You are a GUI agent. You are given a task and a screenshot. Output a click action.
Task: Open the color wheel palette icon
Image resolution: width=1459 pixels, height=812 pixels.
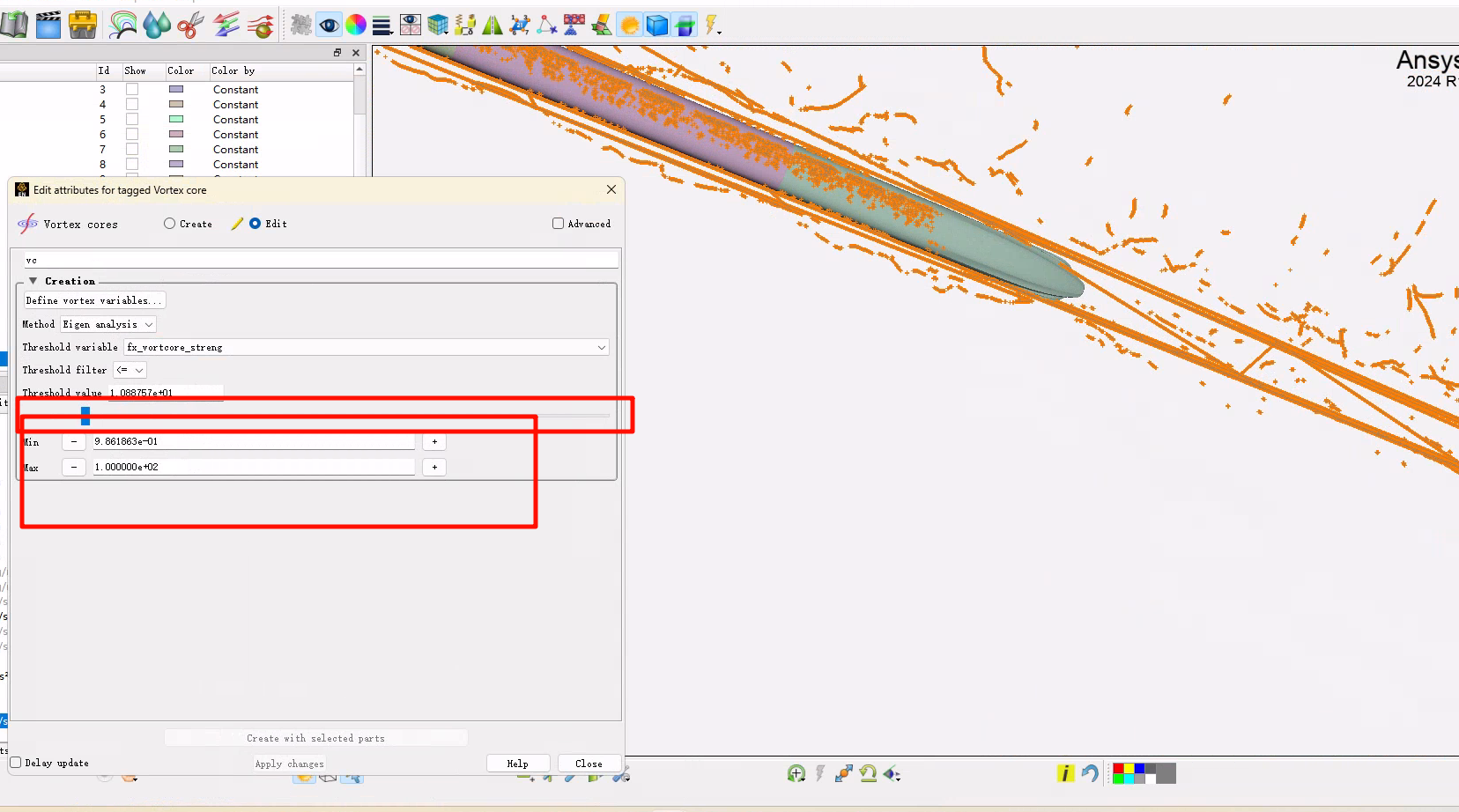356,26
